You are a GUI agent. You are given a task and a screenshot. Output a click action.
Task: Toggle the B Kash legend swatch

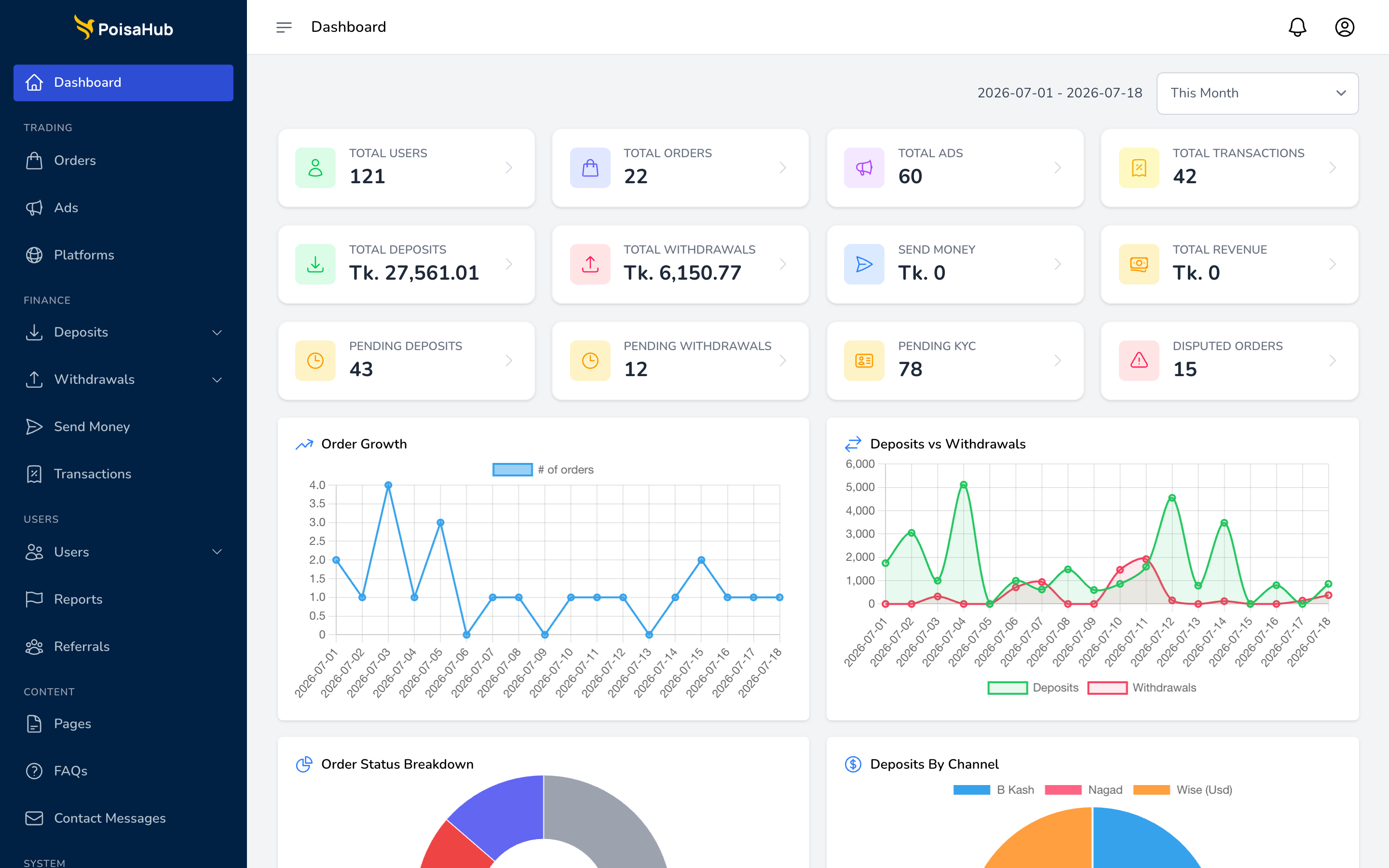point(971,790)
